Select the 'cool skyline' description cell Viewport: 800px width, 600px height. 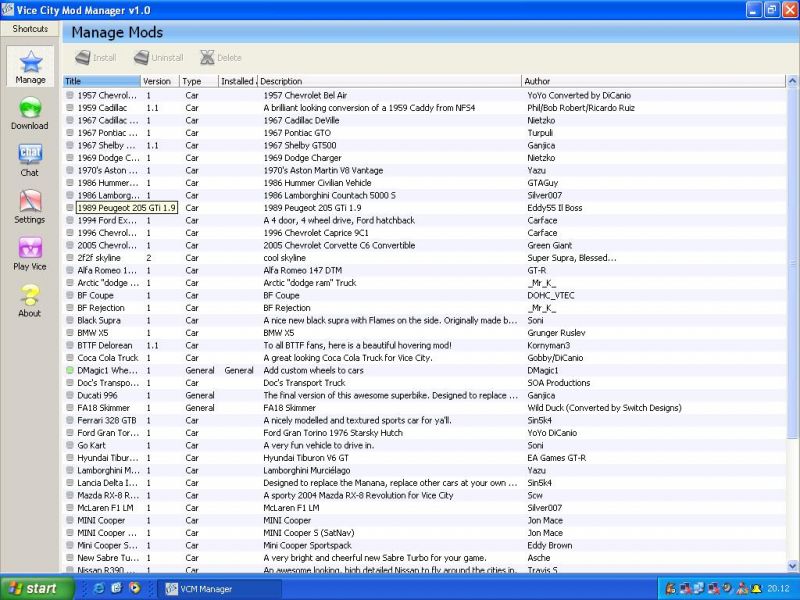[x=284, y=258]
